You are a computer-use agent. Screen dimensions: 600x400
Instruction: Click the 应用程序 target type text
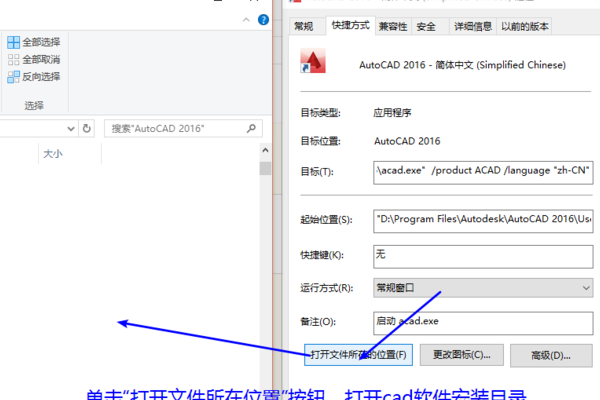[x=392, y=113]
